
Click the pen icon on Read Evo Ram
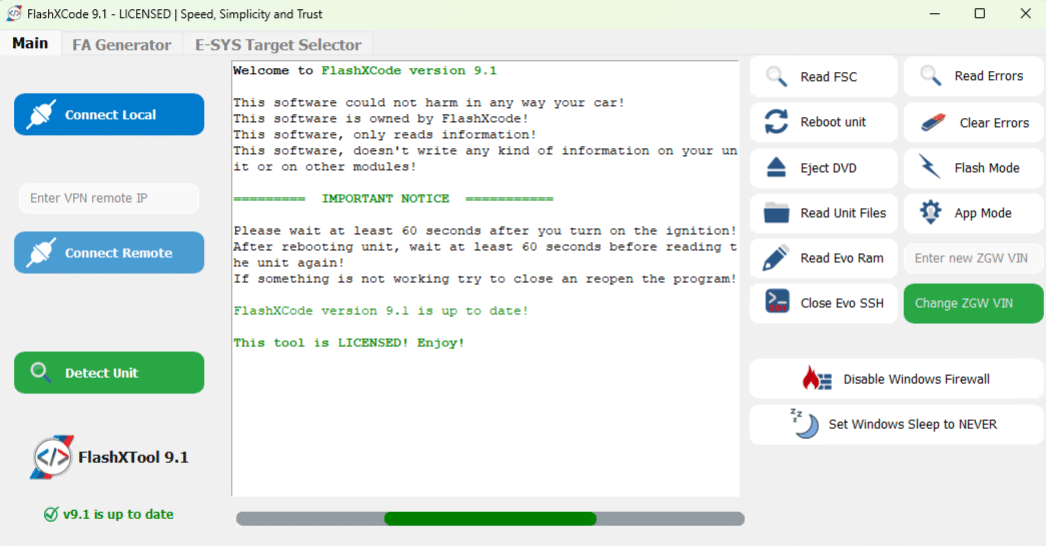tap(776, 258)
